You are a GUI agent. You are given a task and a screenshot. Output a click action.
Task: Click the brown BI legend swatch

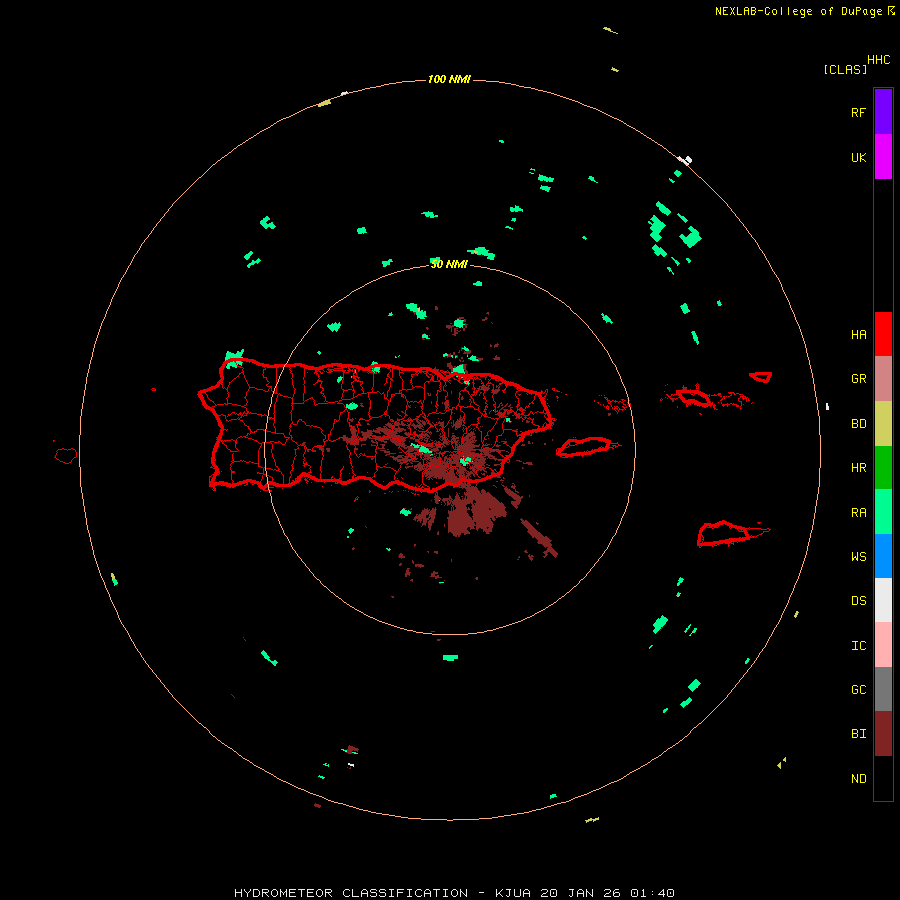pos(883,734)
